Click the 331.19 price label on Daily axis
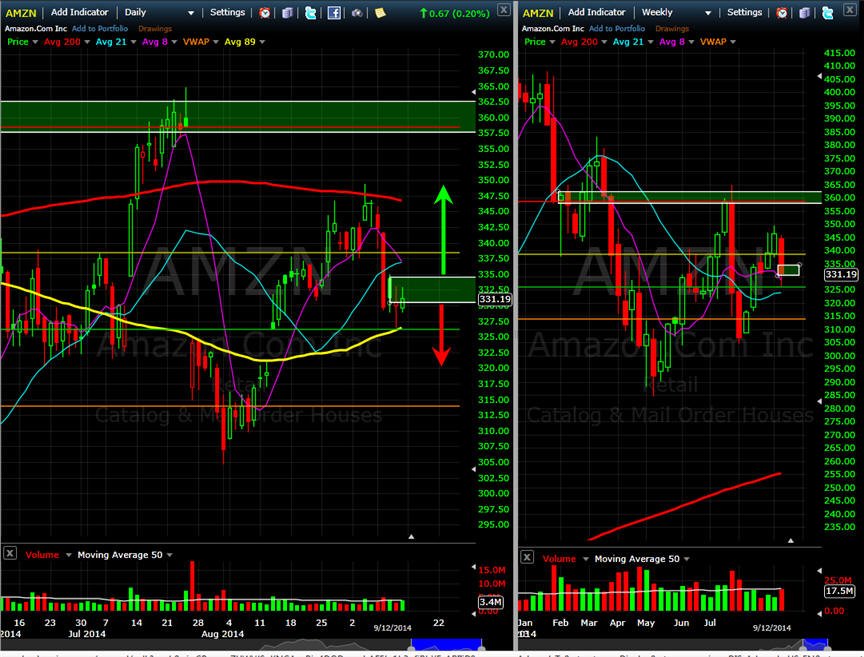 [494, 299]
